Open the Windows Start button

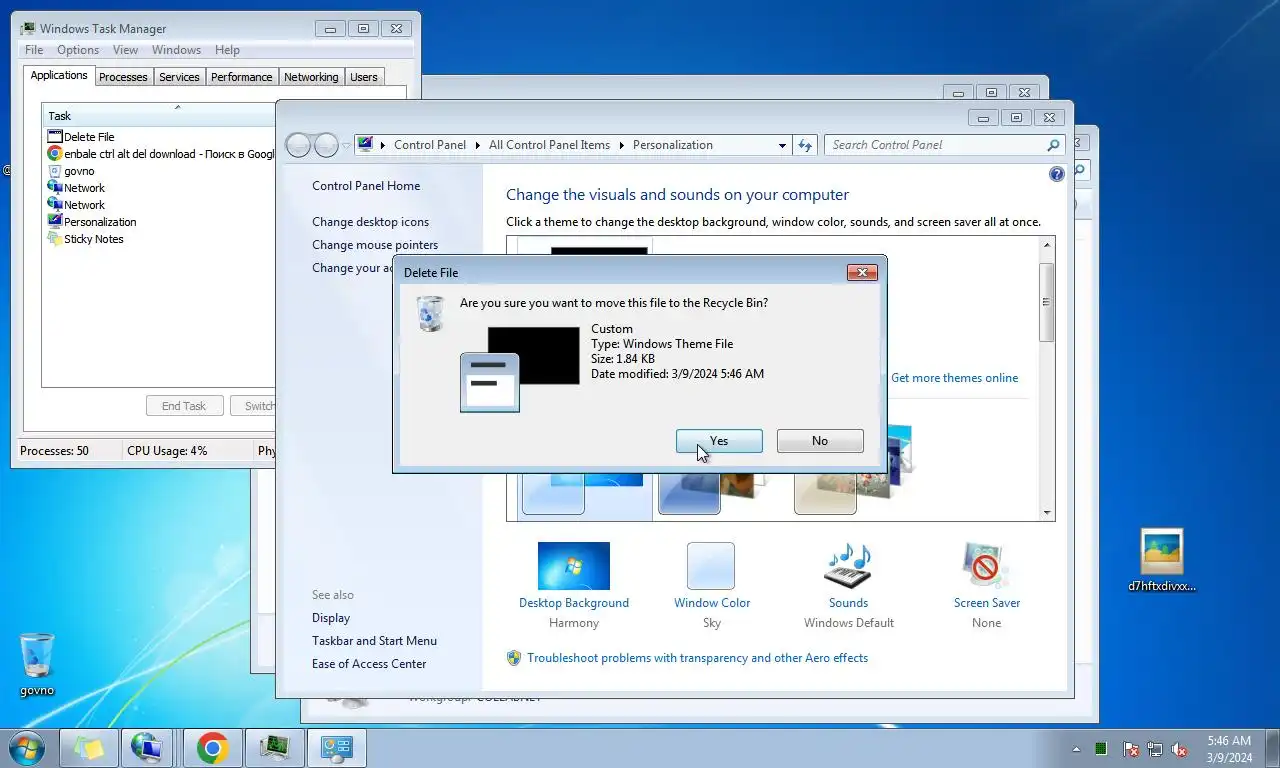(x=26, y=747)
